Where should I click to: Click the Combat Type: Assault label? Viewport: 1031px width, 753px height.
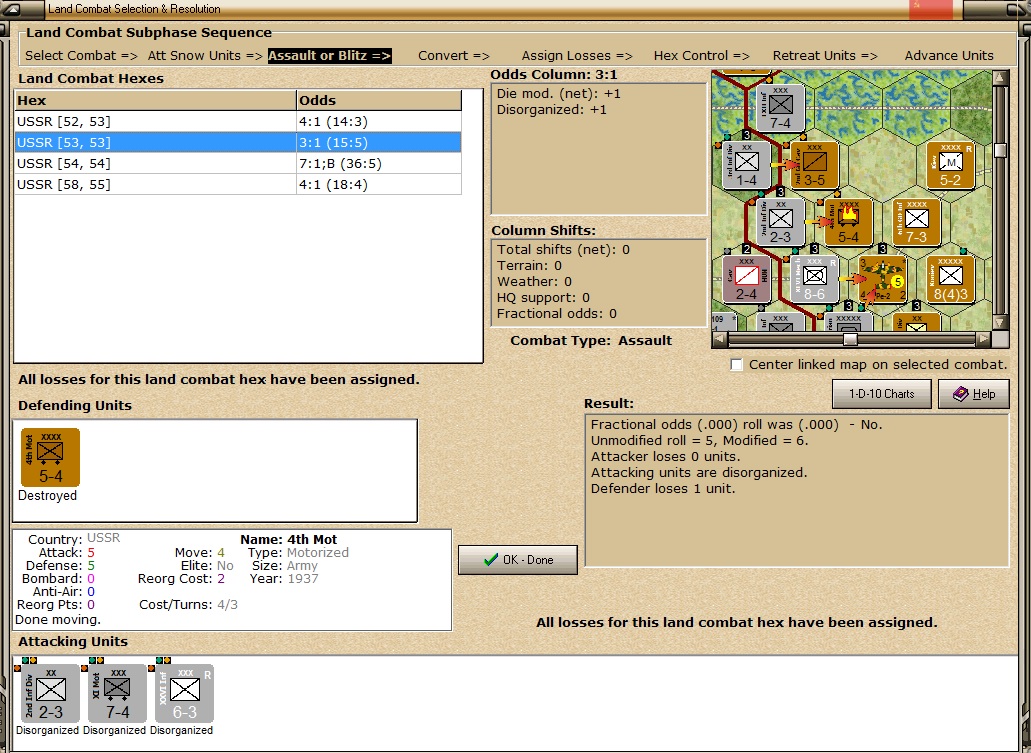pyautogui.click(x=591, y=341)
